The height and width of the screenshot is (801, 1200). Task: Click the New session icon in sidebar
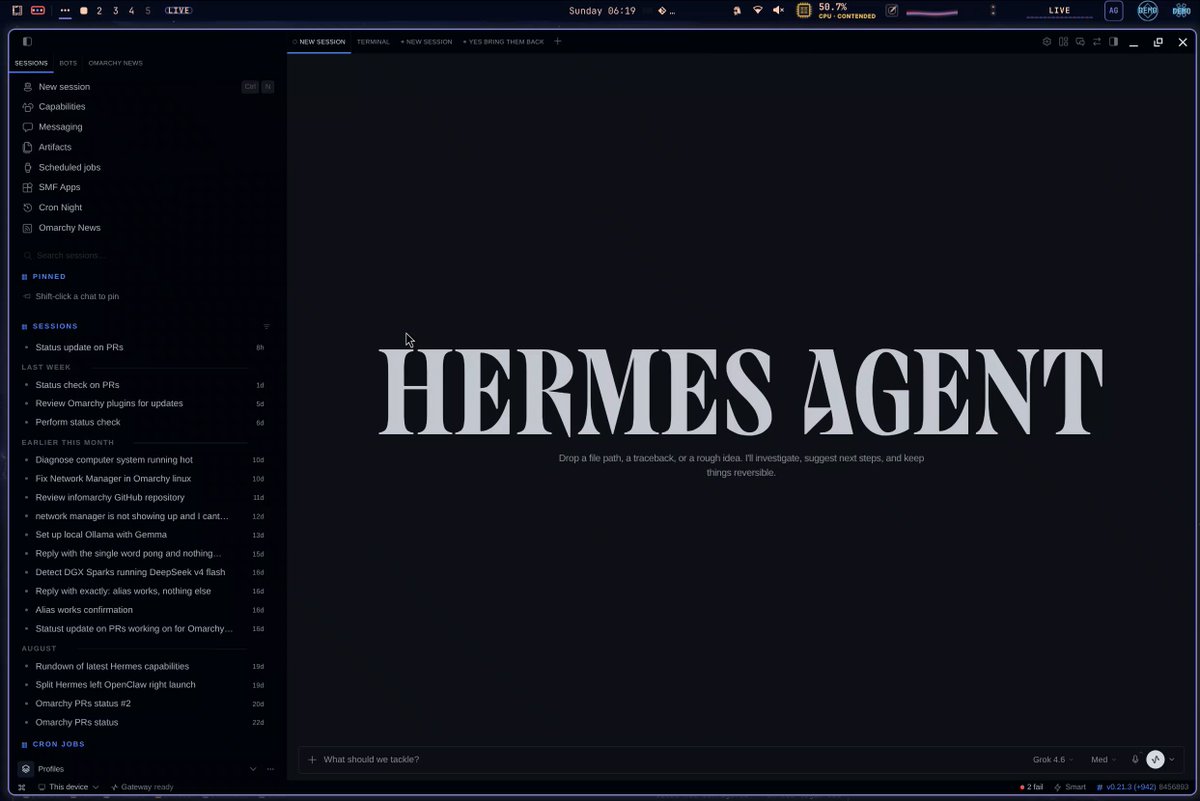click(x=28, y=87)
